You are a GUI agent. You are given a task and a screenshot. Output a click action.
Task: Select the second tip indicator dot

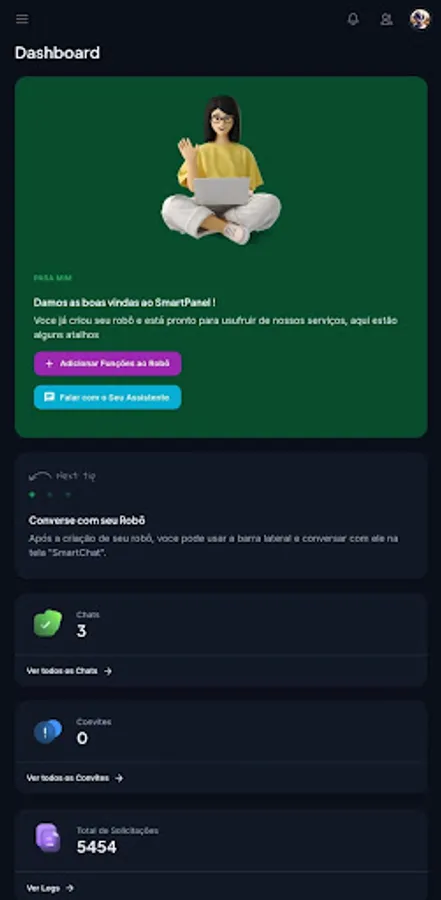(50, 494)
